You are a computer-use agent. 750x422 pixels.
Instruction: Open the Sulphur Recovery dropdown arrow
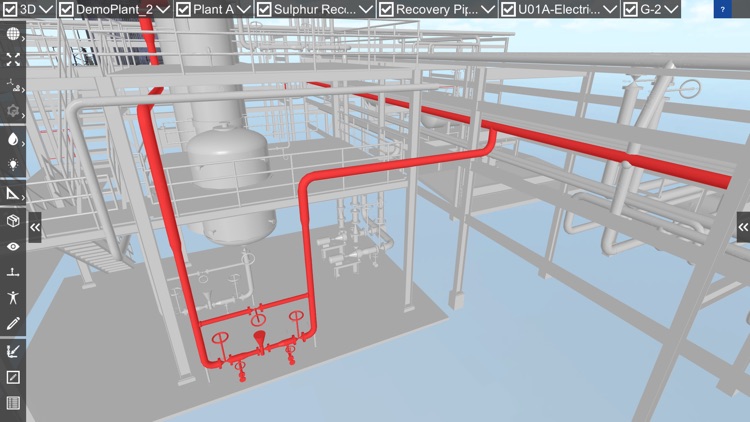click(366, 9)
